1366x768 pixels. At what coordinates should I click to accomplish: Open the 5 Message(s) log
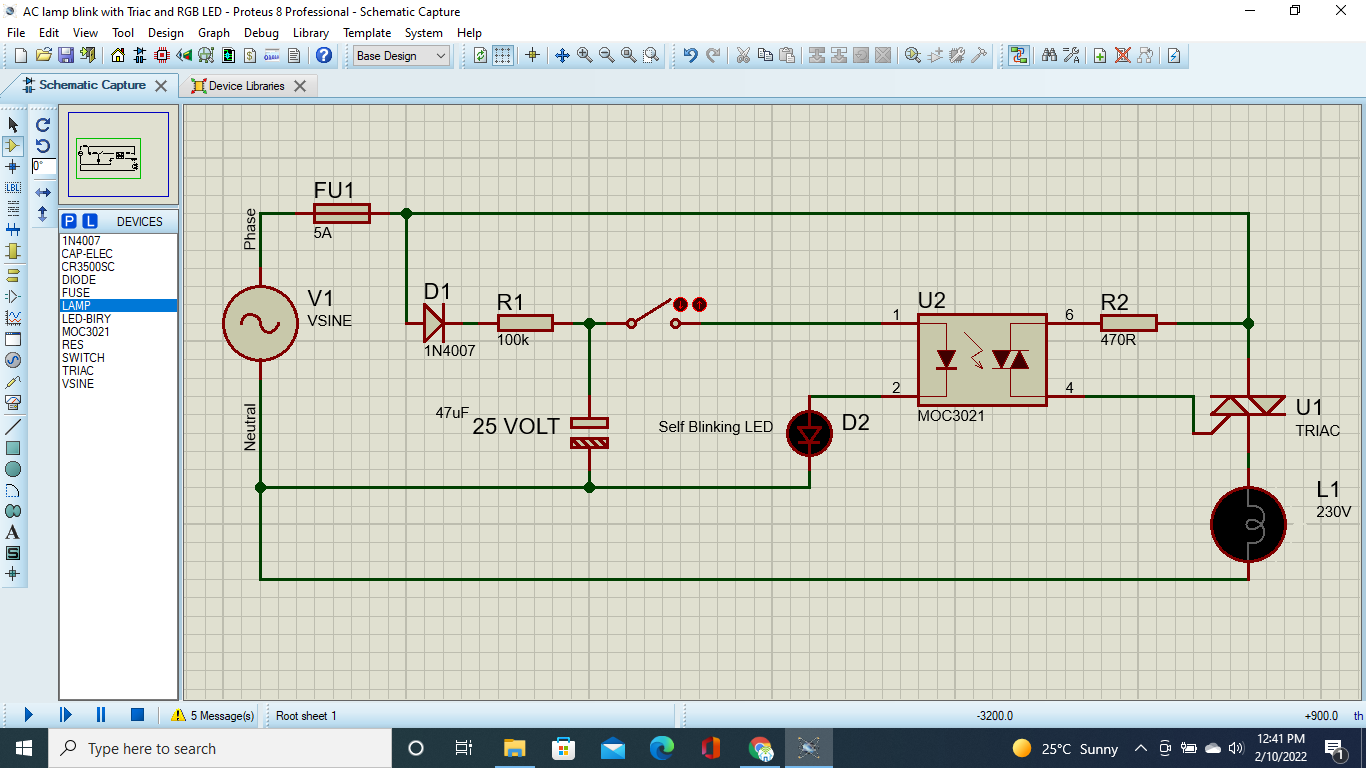(x=213, y=716)
